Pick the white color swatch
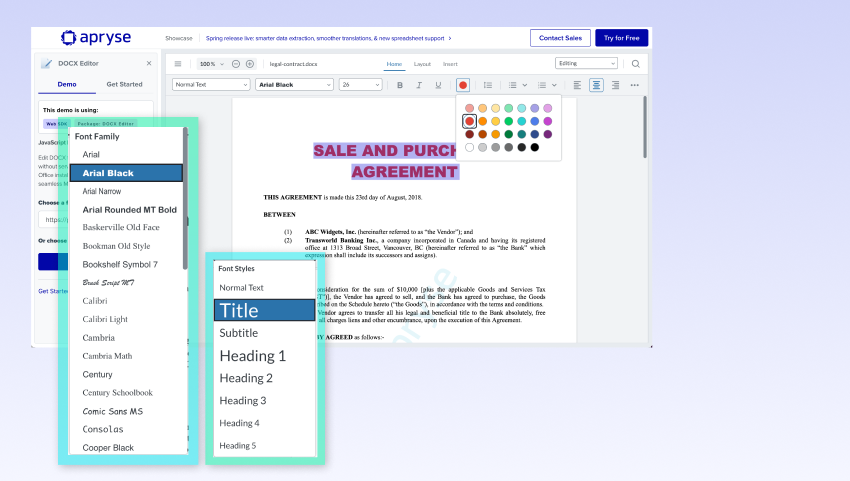Viewport: 850px width, 481px height. [469, 147]
